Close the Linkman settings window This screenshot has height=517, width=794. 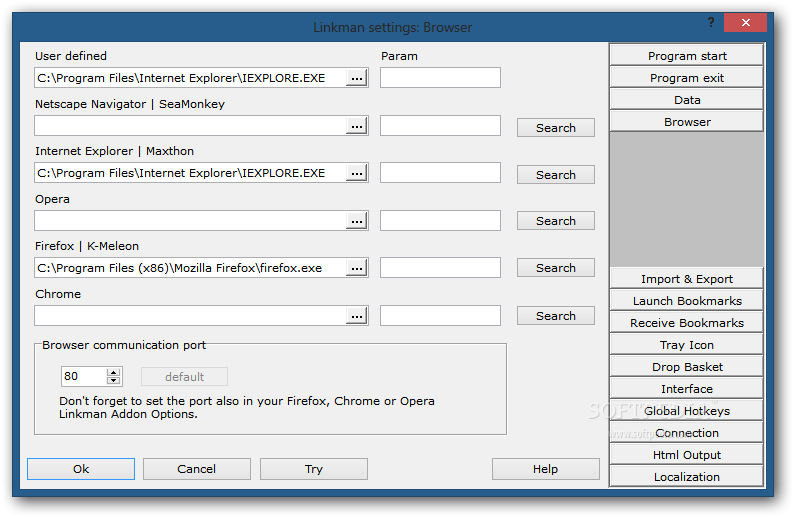[x=753, y=21]
